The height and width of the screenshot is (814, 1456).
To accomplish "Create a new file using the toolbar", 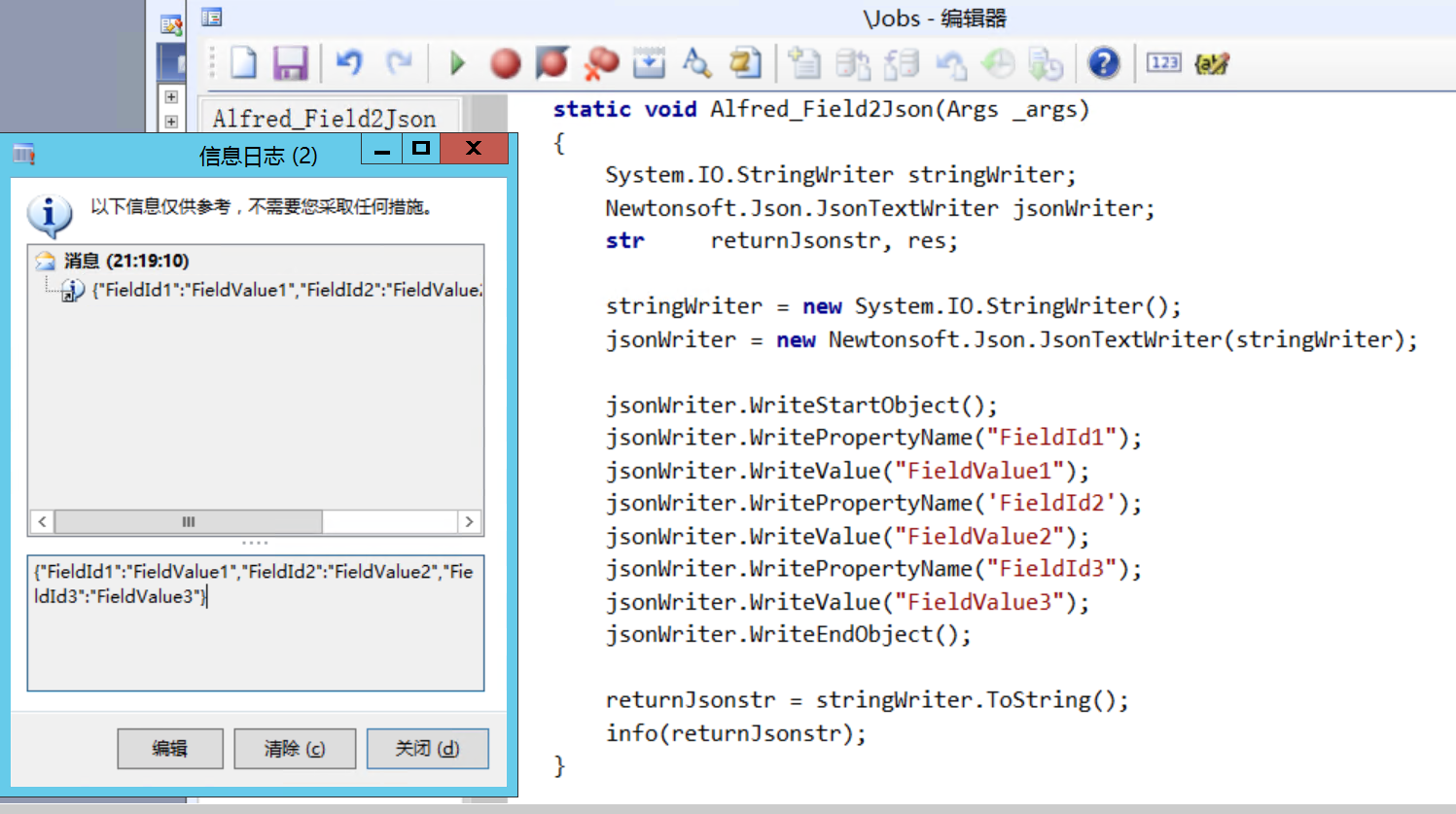I will 242,62.
